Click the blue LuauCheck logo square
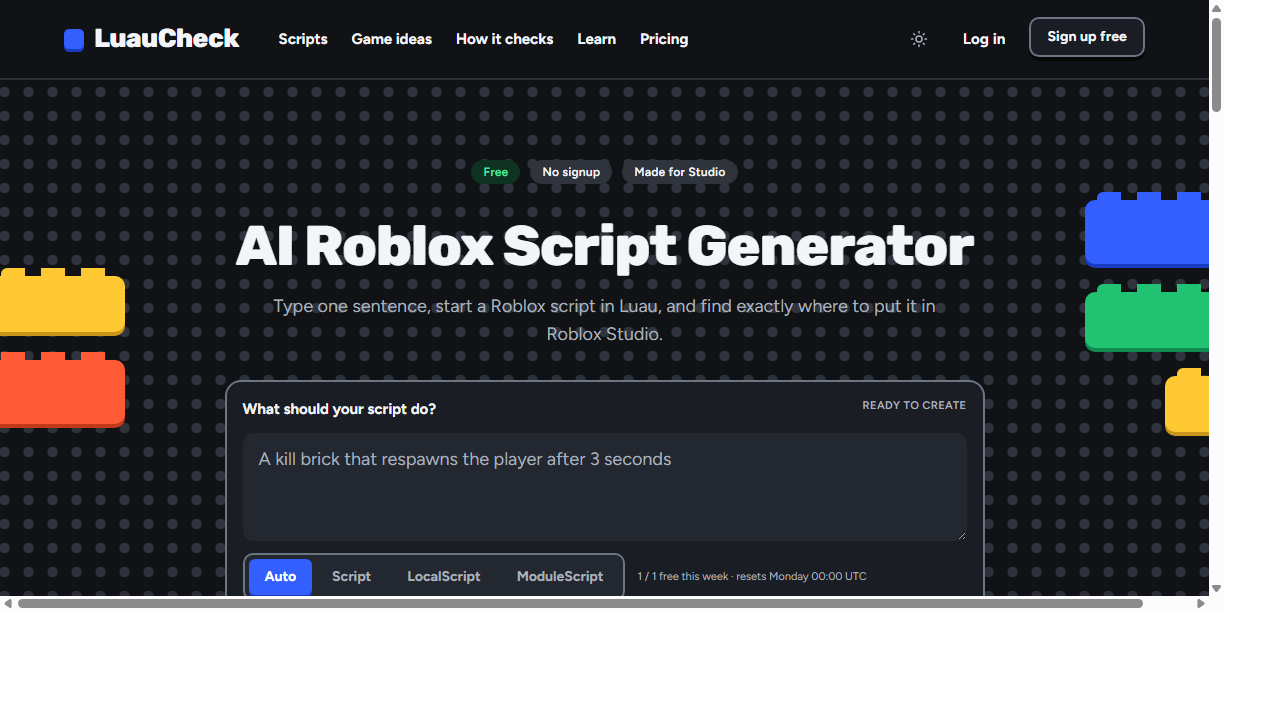The width and height of the screenshot is (1280, 720). pos(74,40)
